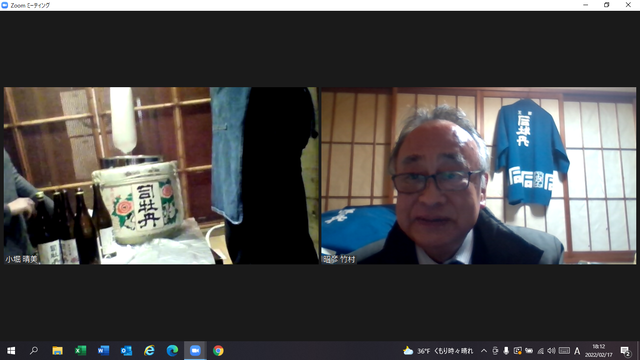Click name label 昭彦 竹村
640x360 pixels.
point(339,259)
